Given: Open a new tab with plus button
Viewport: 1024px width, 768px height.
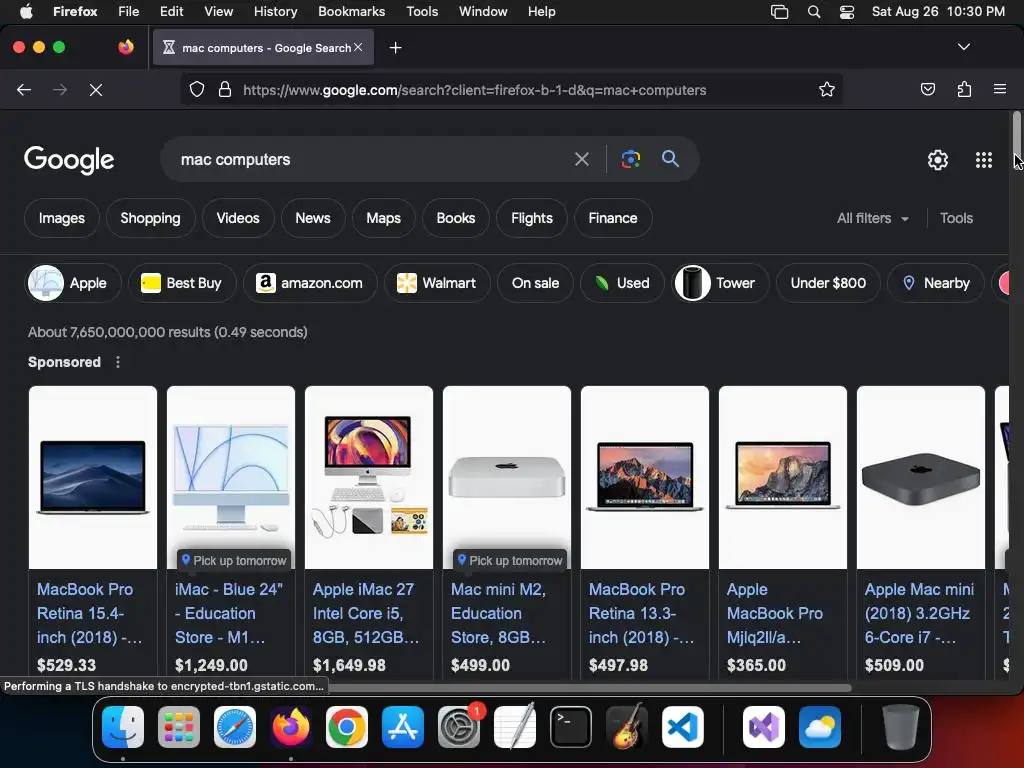Looking at the screenshot, I should 395,48.
